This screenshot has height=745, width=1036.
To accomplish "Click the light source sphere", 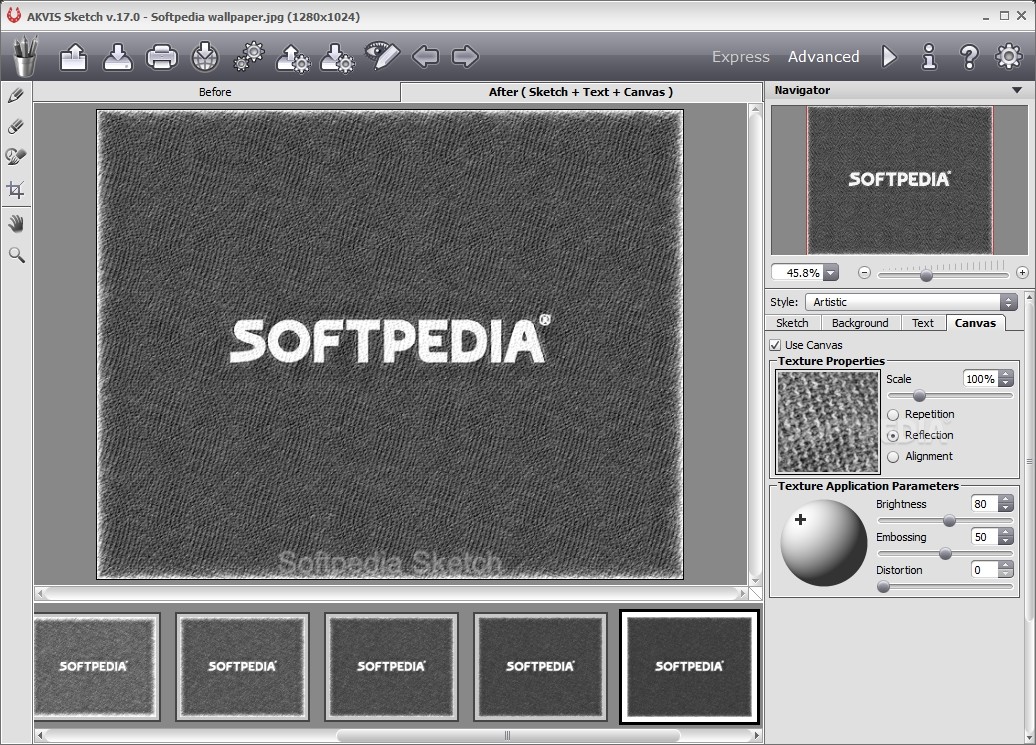I will coord(823,543).
